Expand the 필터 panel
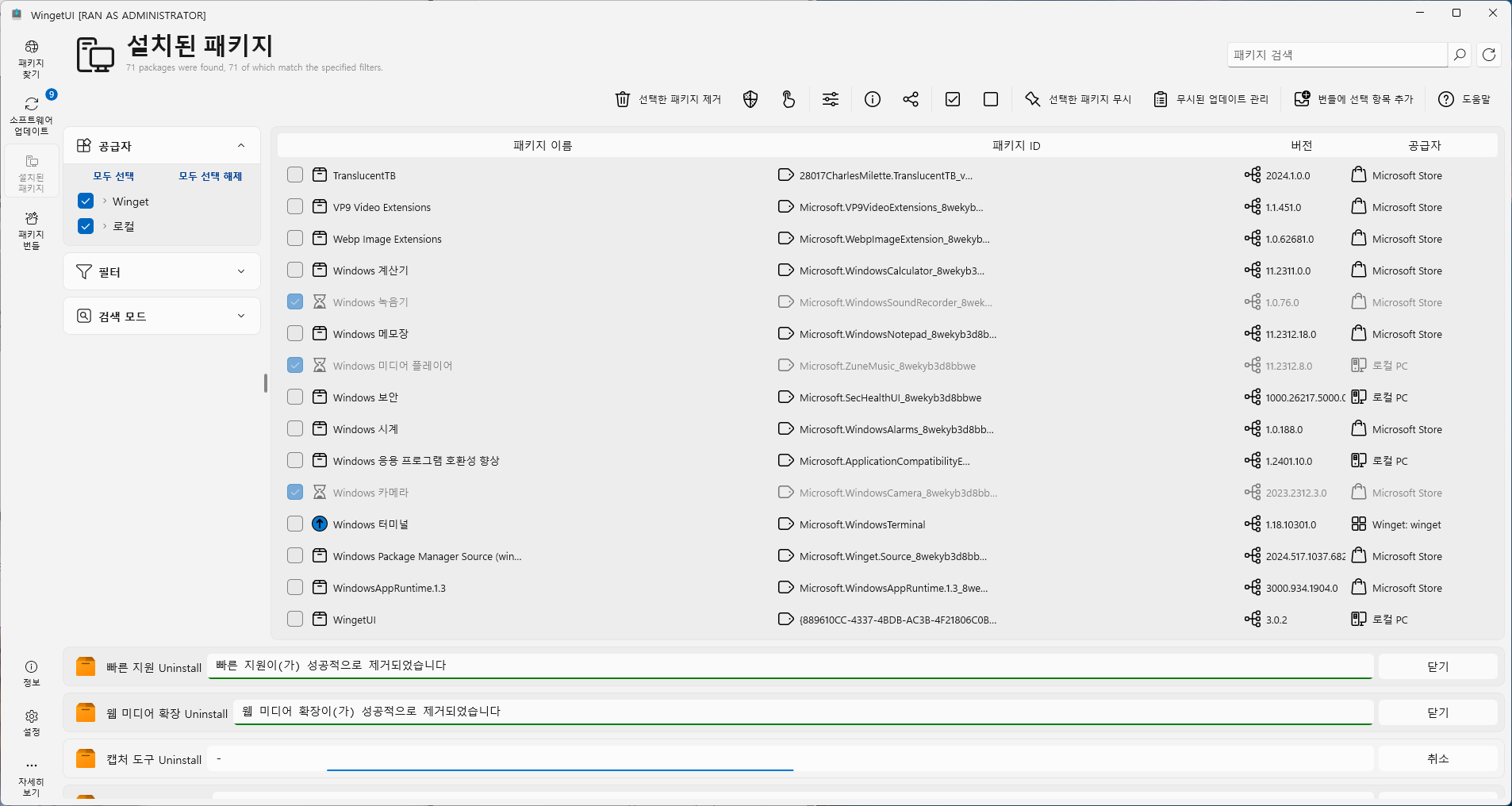The image size is (1512, 806). [241, 271]
